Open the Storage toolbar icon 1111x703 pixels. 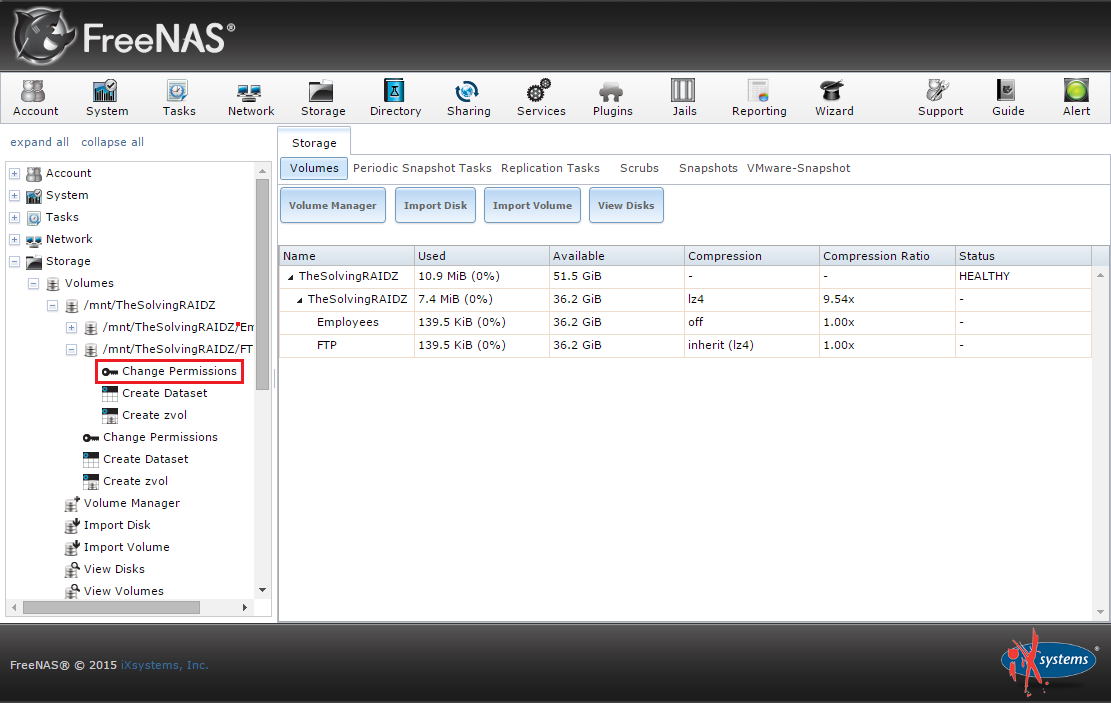tap(323, 98)
